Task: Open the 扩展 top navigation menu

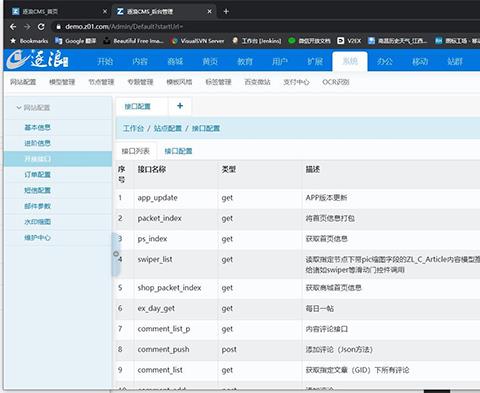Action: [315, 61]
